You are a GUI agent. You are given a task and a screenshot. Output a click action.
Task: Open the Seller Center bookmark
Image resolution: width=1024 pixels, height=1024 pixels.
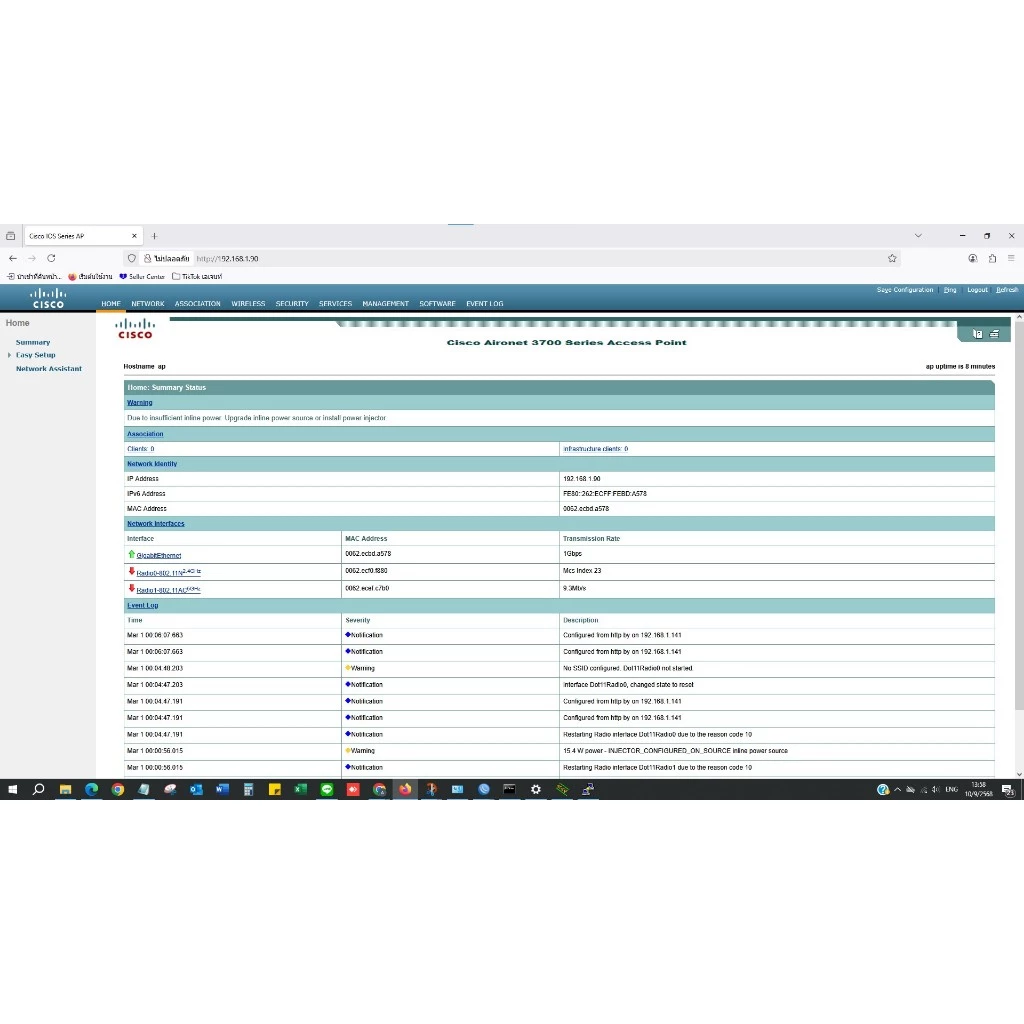point(142,277)
